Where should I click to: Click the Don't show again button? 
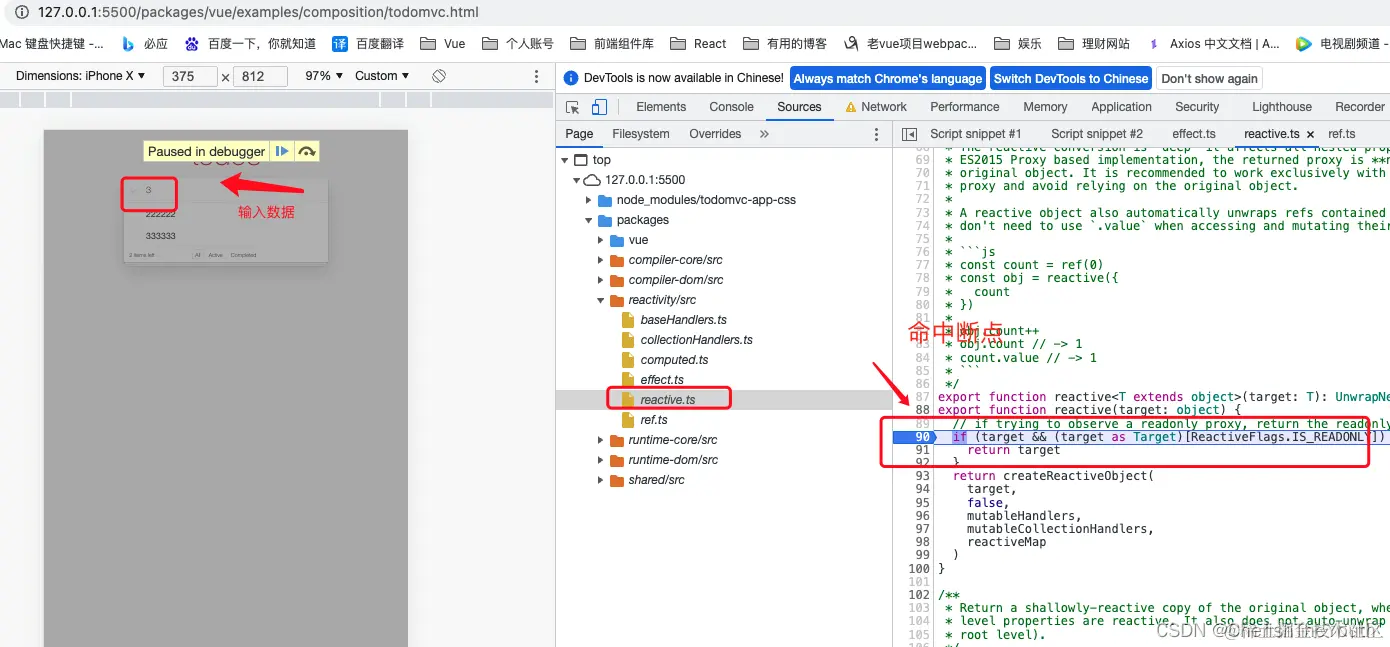[1209, 78]
